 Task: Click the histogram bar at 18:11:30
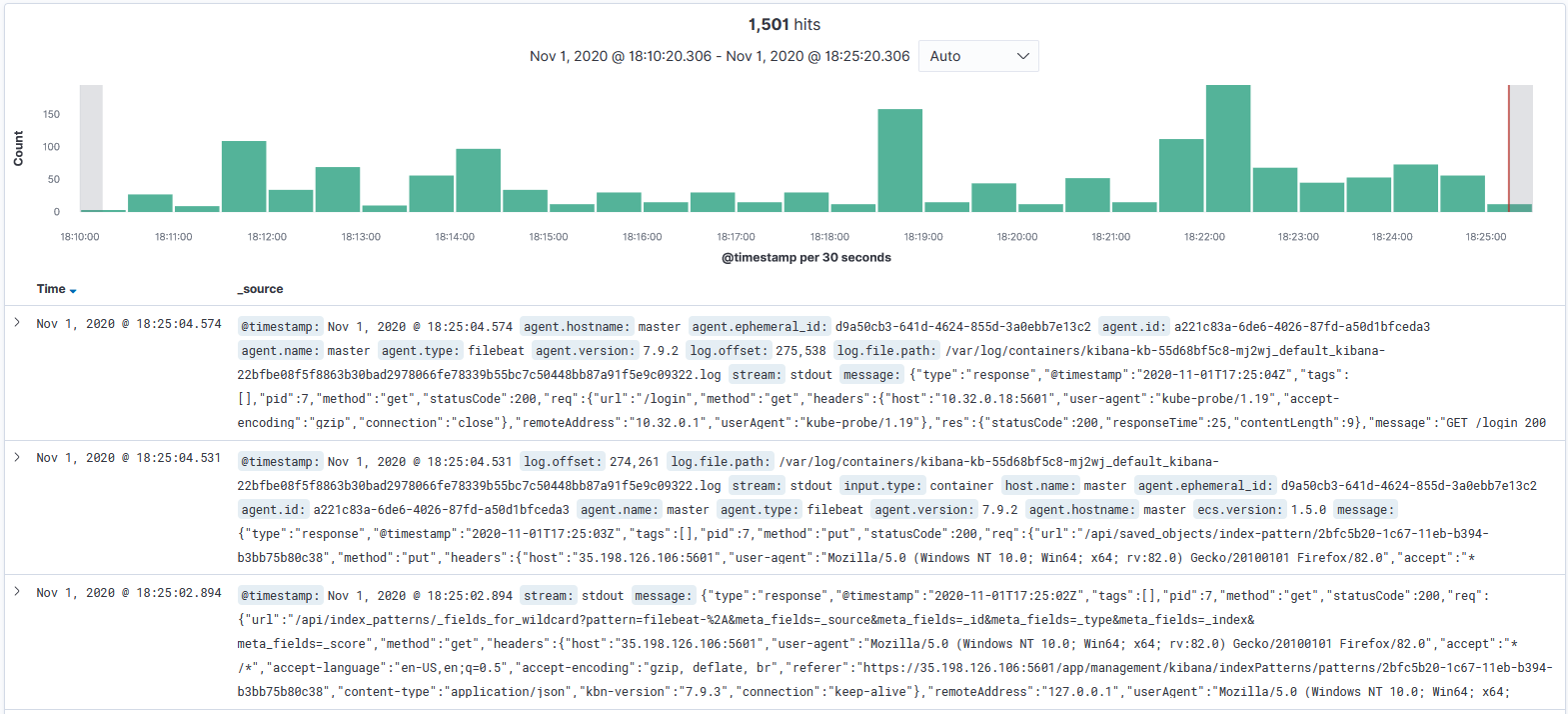pyautogui.click(x=244, y=177)
